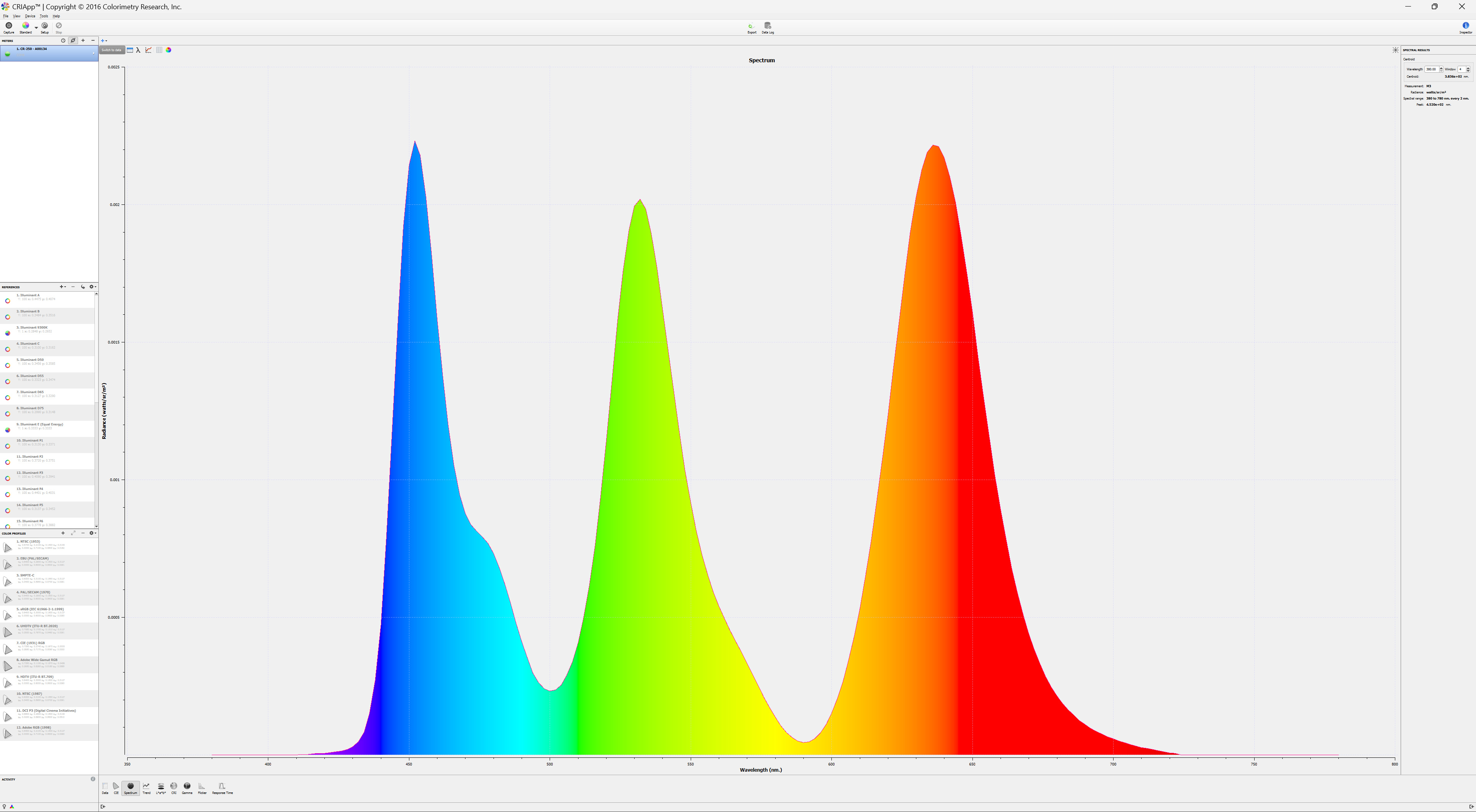Toggle the color wheel eye visibility icon
1476x812 pixels.
point(168,50)
